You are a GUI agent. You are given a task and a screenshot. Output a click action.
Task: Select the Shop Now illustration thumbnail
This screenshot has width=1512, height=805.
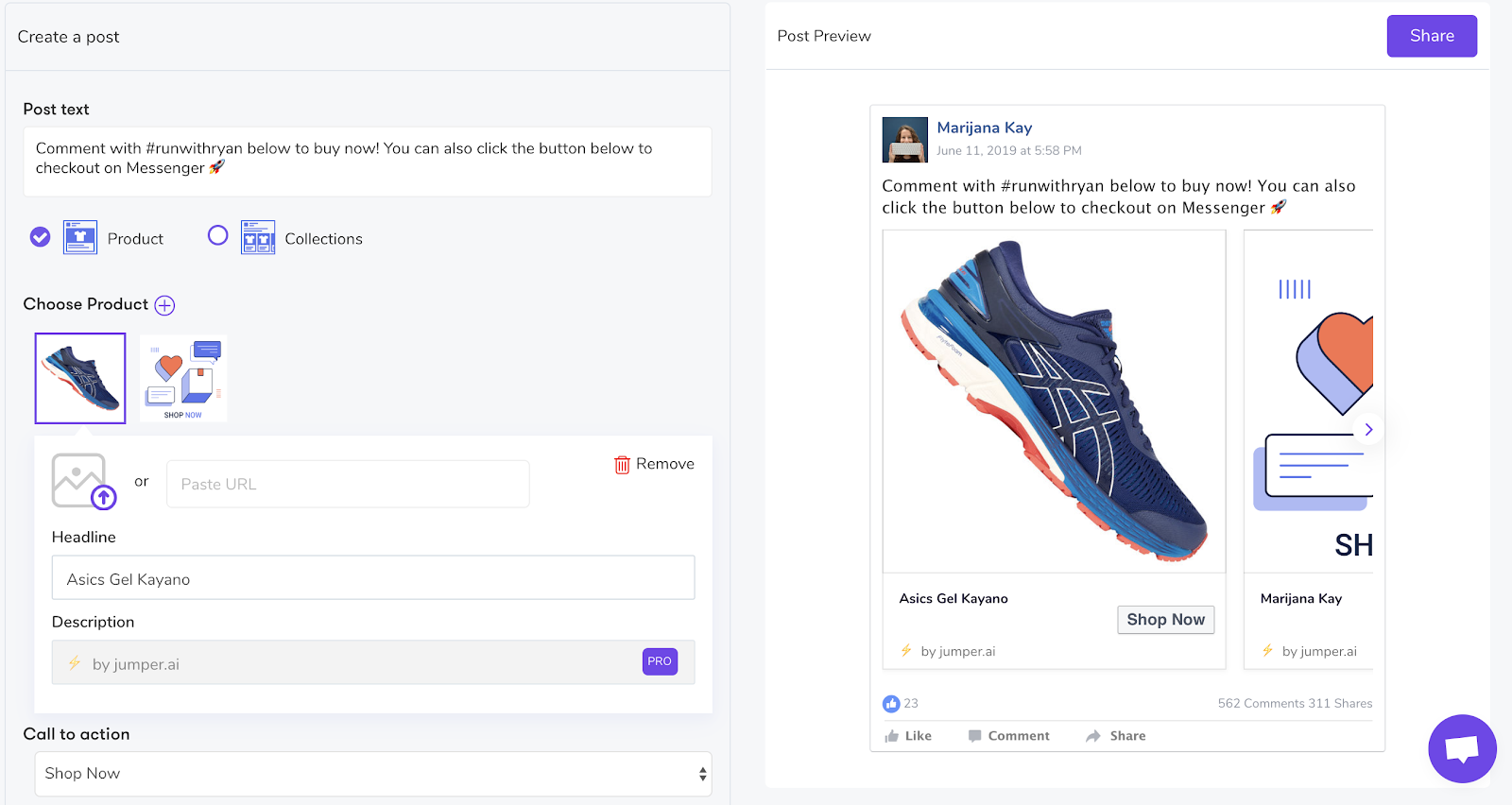coord(183,378)
